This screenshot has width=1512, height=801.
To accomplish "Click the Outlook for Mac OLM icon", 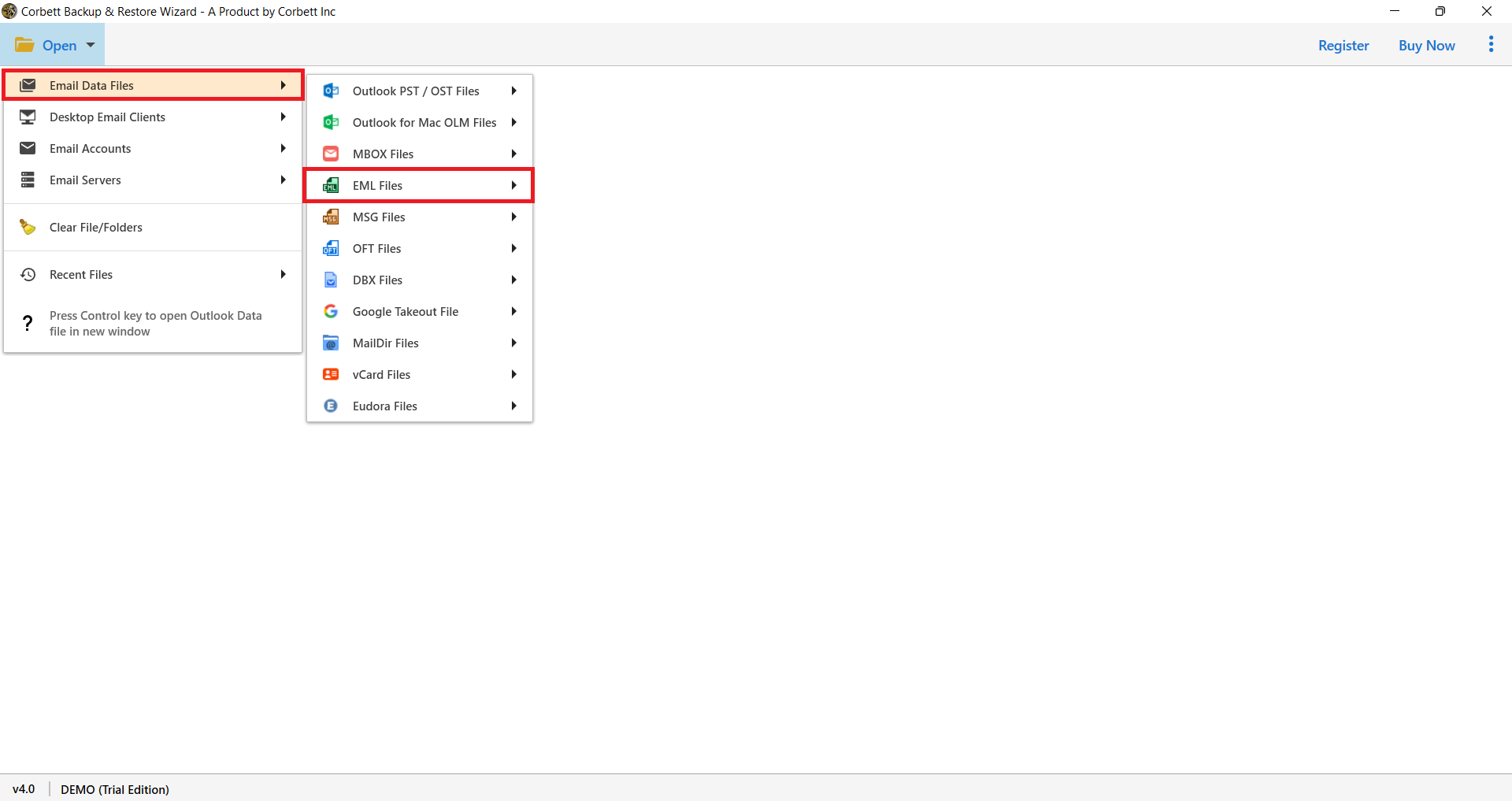I will [331, 122].
